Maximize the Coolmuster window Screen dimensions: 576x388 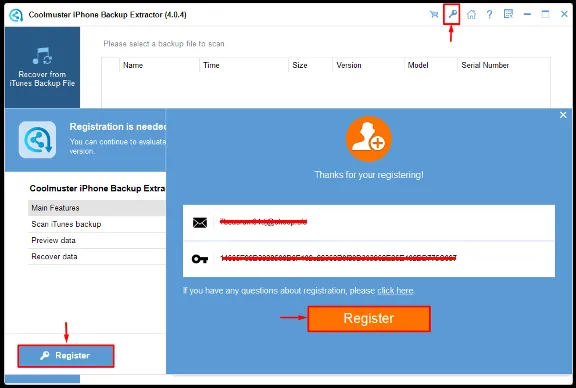click(546, 14)
